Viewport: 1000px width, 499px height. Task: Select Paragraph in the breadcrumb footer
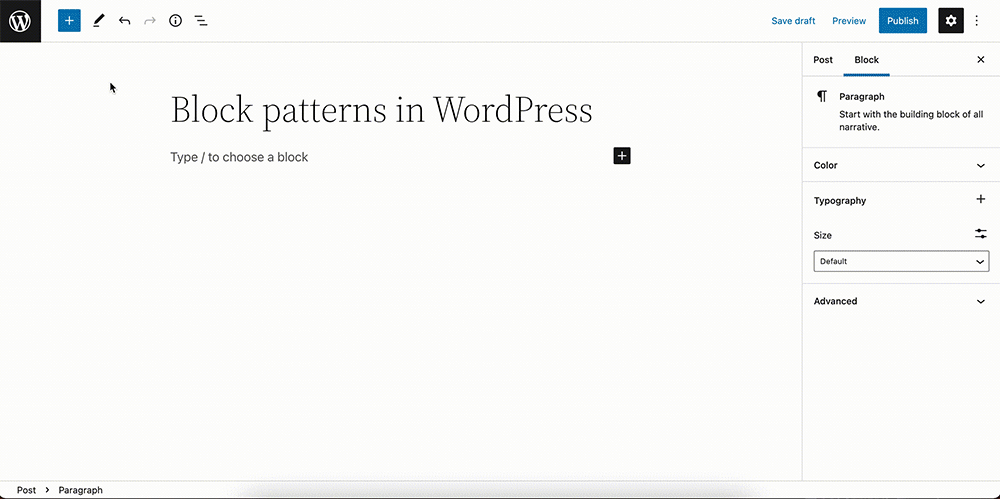tap(80, 490)
